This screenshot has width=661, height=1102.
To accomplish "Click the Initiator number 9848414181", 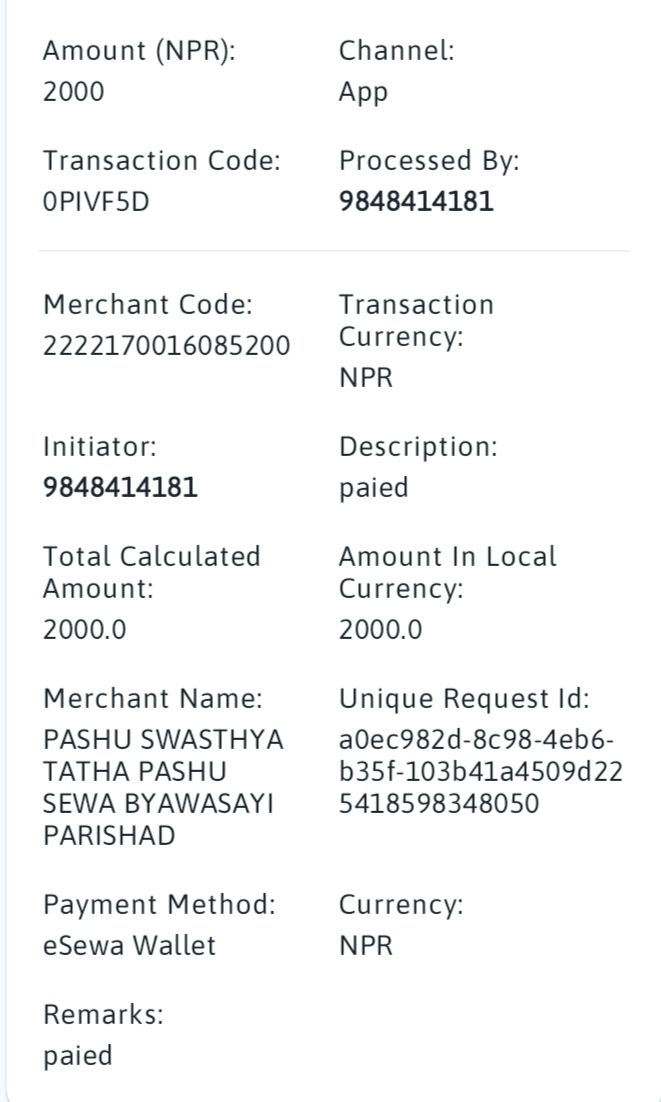I will click(120, 487).
